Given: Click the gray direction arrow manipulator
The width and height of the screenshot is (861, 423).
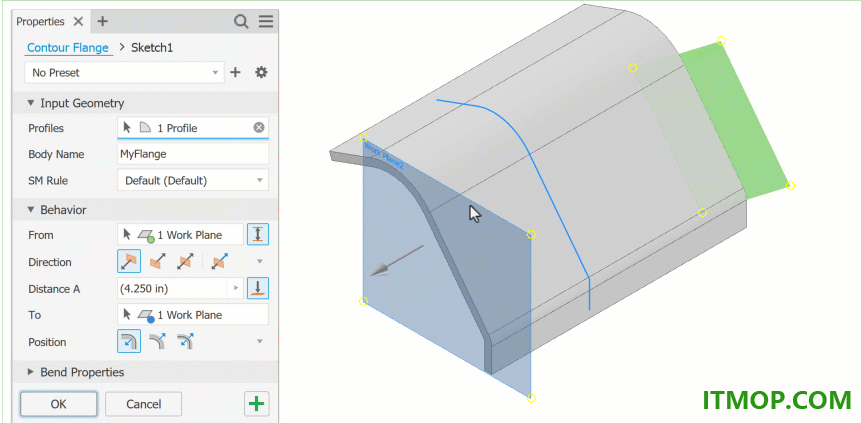Looking at the screenshot, I should pos(396,260).
